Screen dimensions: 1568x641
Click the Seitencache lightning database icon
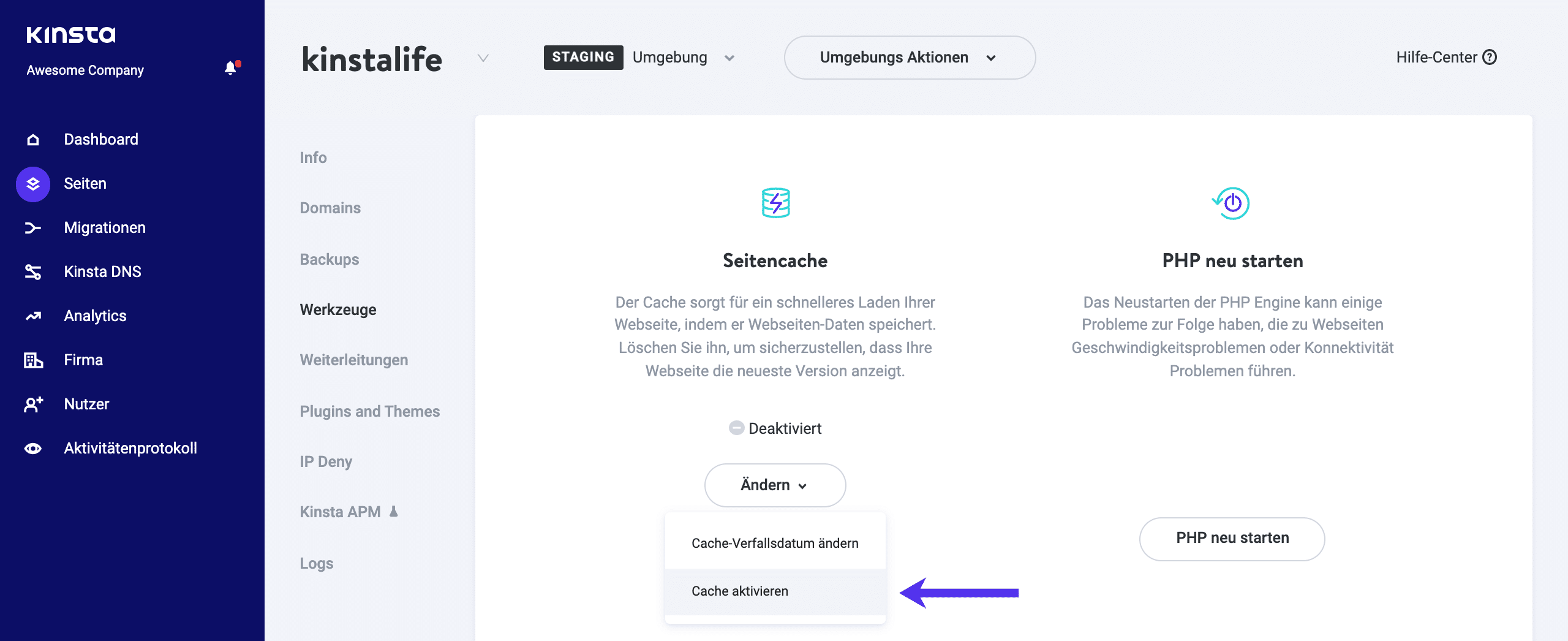(x=774, y=202)
